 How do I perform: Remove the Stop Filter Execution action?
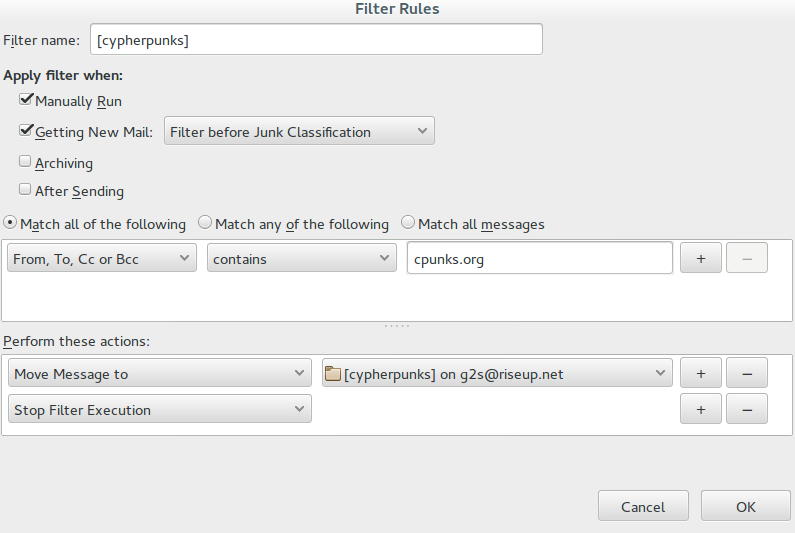coord(746,409)
